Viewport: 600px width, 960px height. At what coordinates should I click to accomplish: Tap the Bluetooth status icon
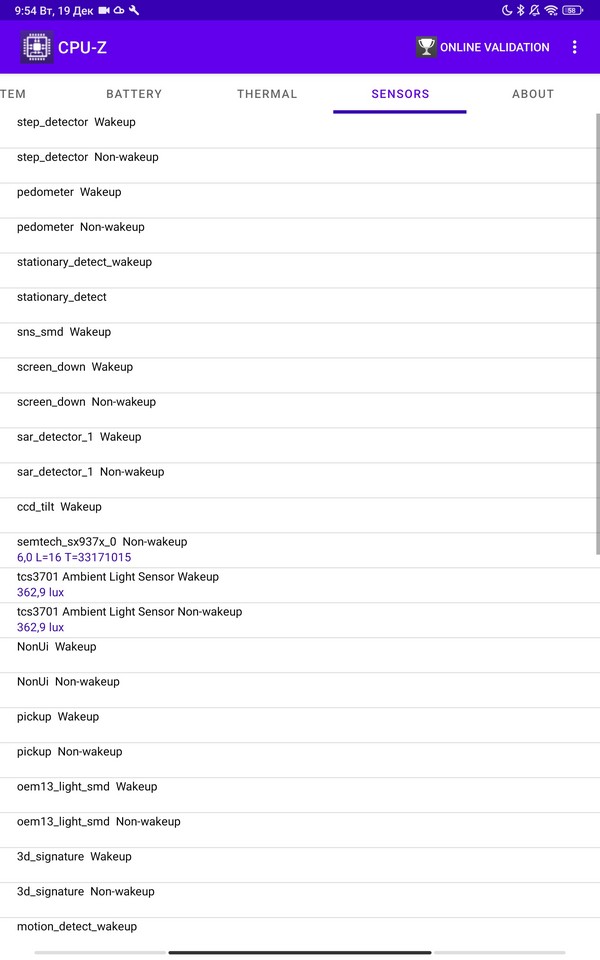pyautogui.click(x=520, y=10)
